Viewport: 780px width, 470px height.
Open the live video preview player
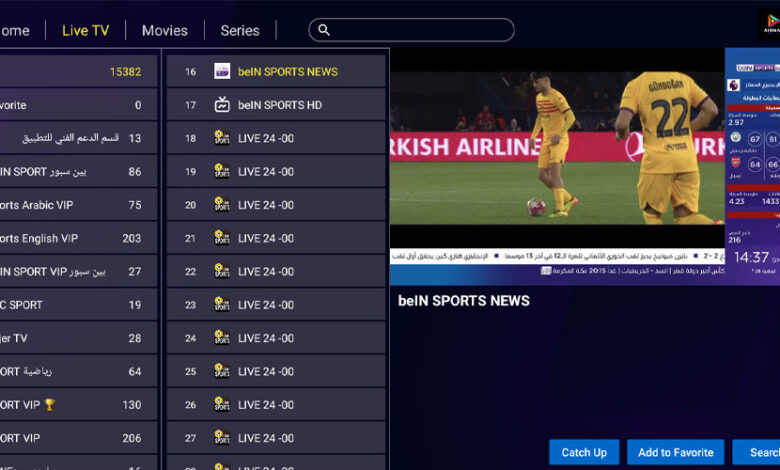[x=557, y=165]
